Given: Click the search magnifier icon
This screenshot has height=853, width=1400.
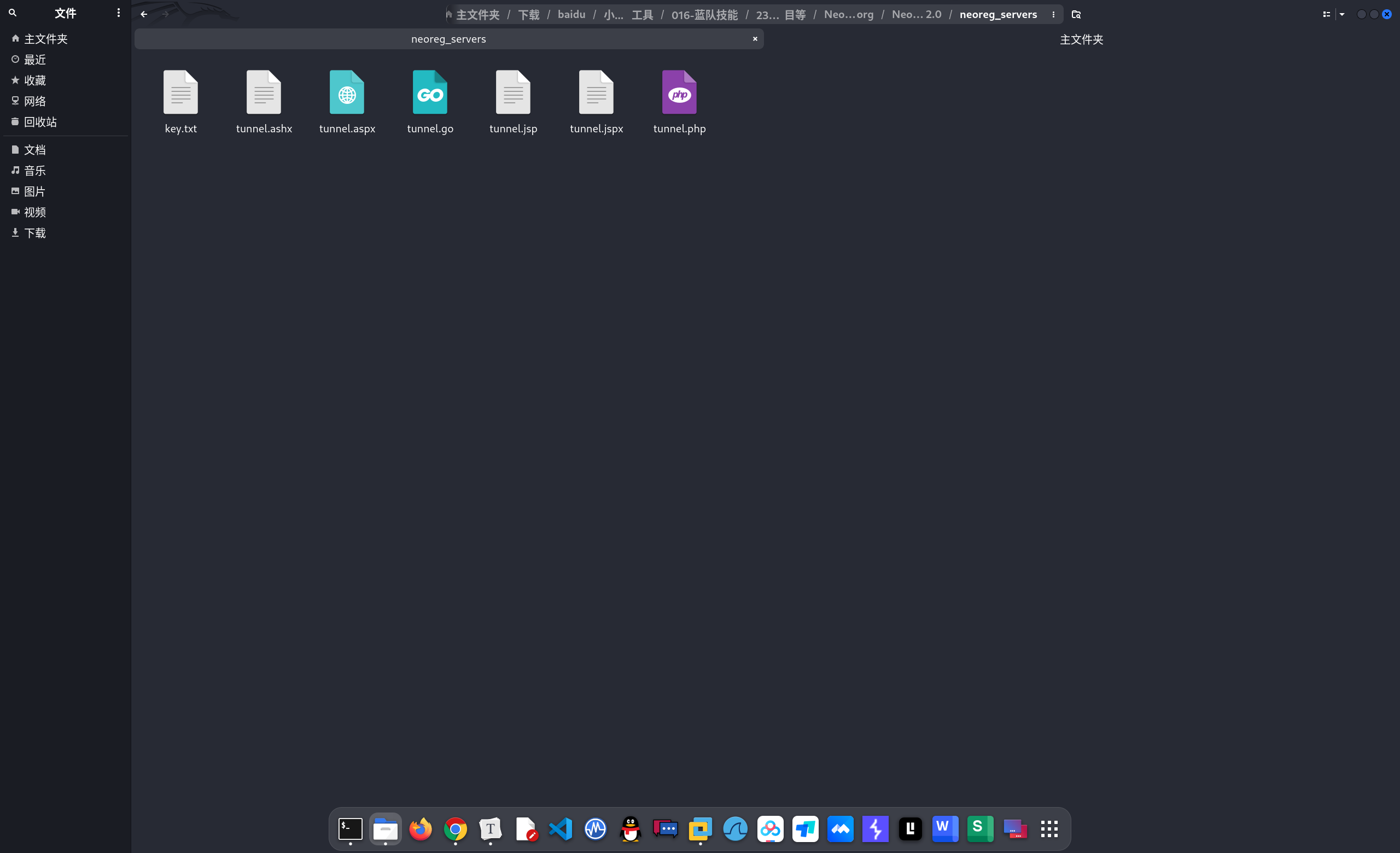Looking at the screenshot, I should [x=13, y=13].
